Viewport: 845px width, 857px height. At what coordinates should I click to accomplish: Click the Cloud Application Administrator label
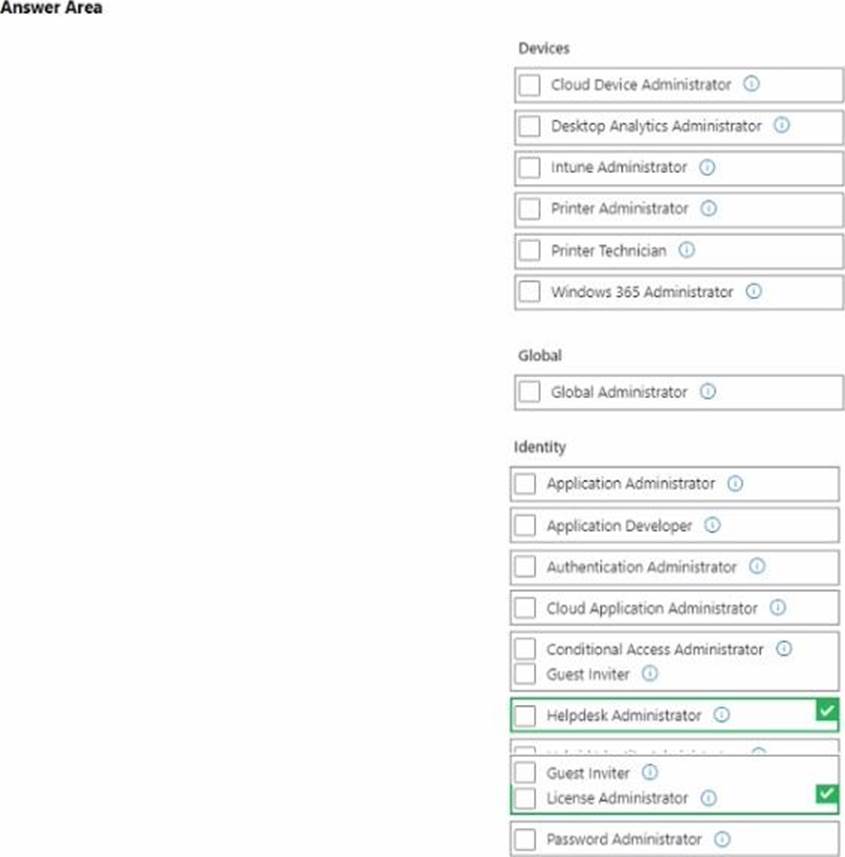652,608
